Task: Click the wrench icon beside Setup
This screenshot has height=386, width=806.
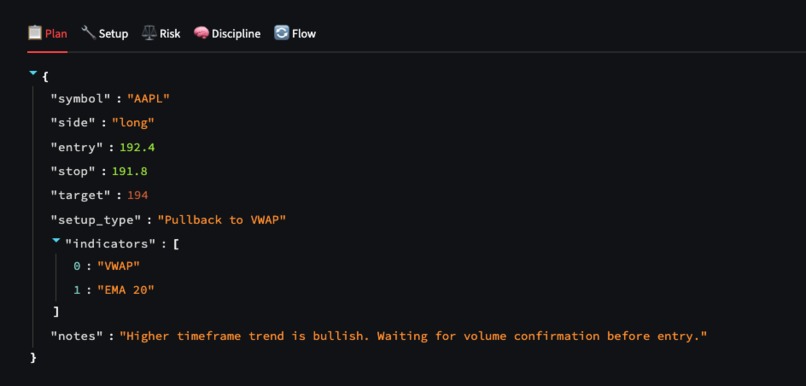Action: click(x=88, y=33)
